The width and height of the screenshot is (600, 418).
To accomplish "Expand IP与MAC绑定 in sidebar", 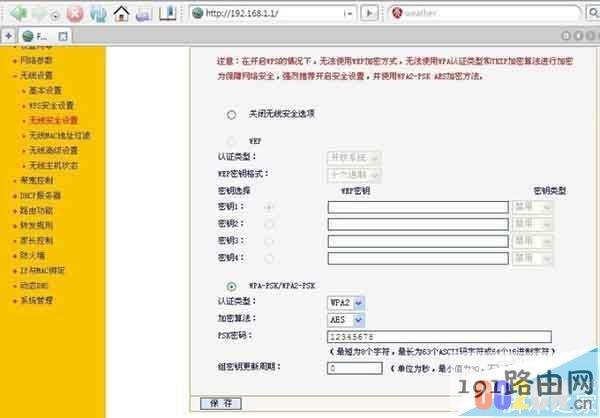I will [42, 270].
